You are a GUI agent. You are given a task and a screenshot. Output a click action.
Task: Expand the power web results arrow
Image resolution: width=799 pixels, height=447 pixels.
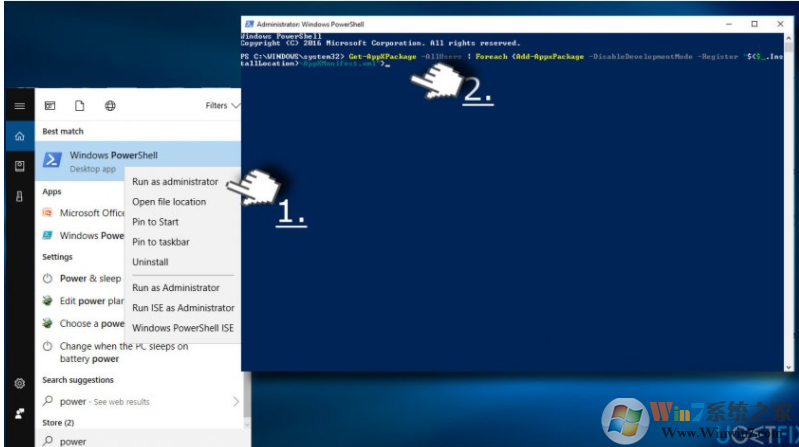point(236,402)
